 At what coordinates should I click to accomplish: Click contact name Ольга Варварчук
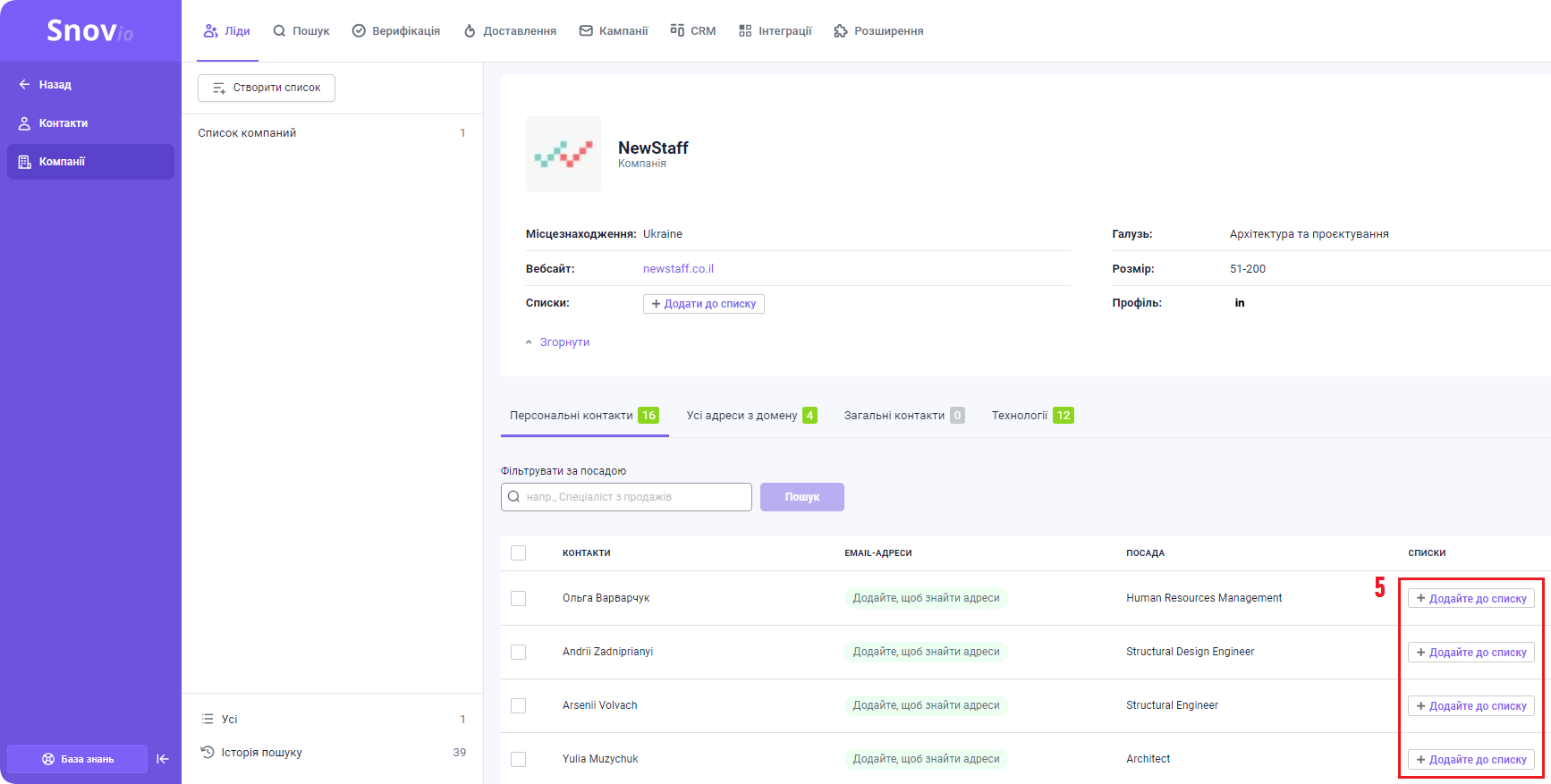coord(606,598)
